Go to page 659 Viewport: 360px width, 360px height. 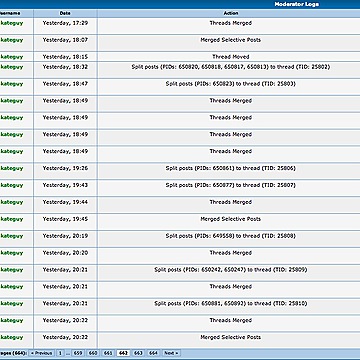coord(78,353)
